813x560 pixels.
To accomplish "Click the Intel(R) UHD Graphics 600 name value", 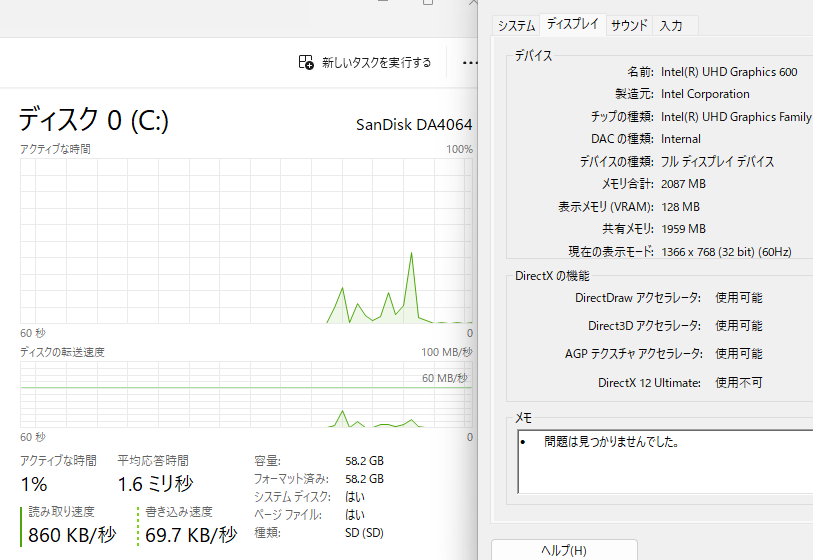I will [x=729, y=72].
